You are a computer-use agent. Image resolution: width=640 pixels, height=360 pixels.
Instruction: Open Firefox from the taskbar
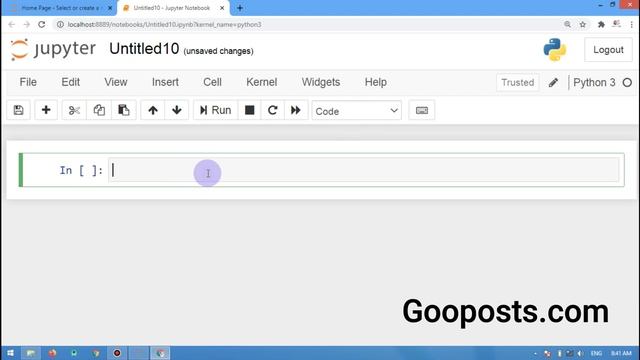tap(52, 353)
